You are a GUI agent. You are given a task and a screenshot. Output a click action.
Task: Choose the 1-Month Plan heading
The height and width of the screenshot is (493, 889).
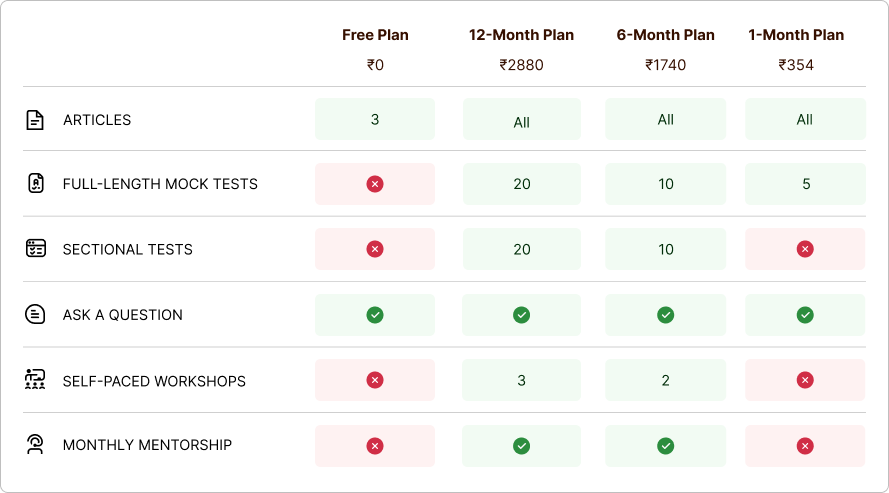click(x=796, y=35)
